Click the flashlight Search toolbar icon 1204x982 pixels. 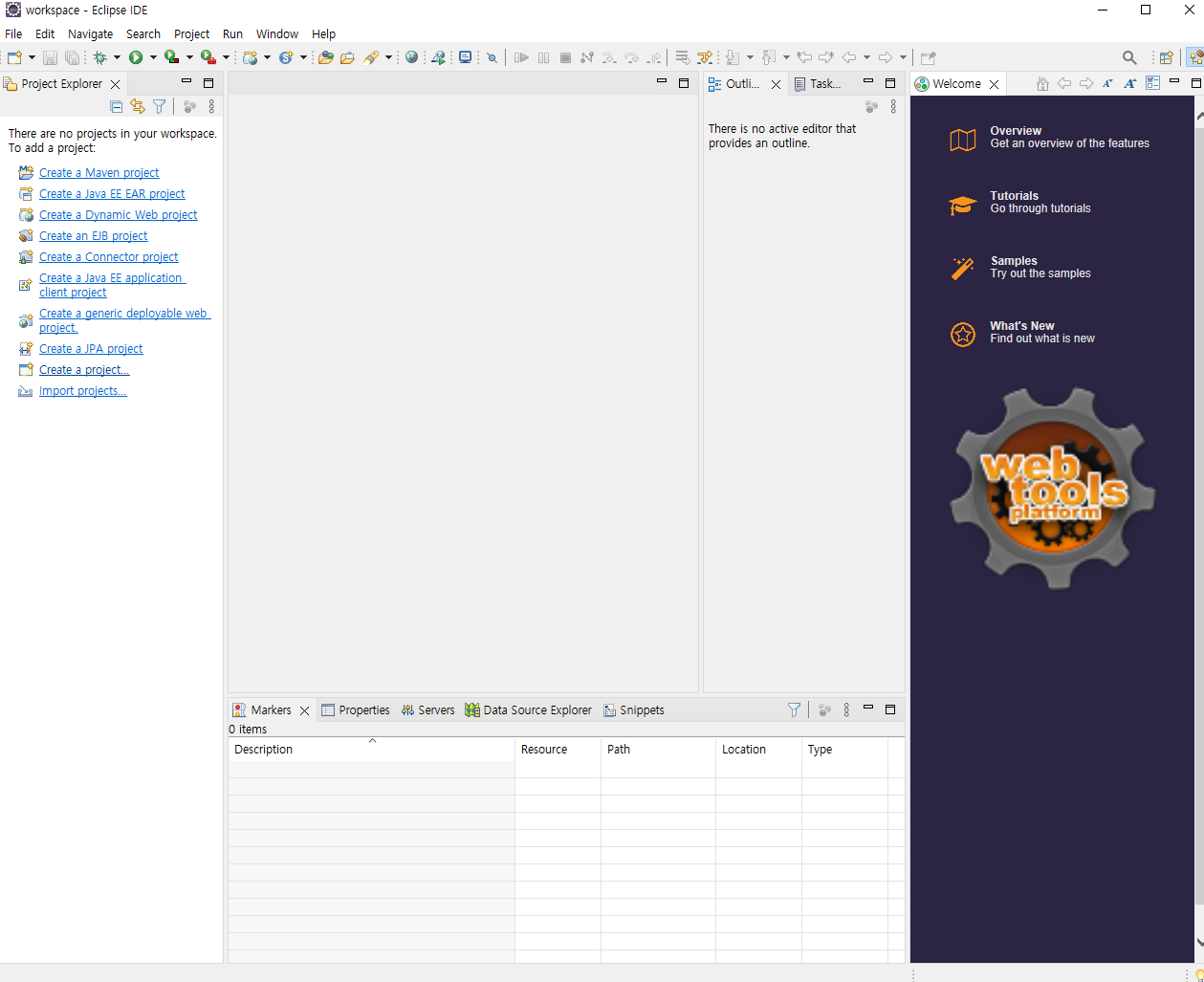point(371,57)
